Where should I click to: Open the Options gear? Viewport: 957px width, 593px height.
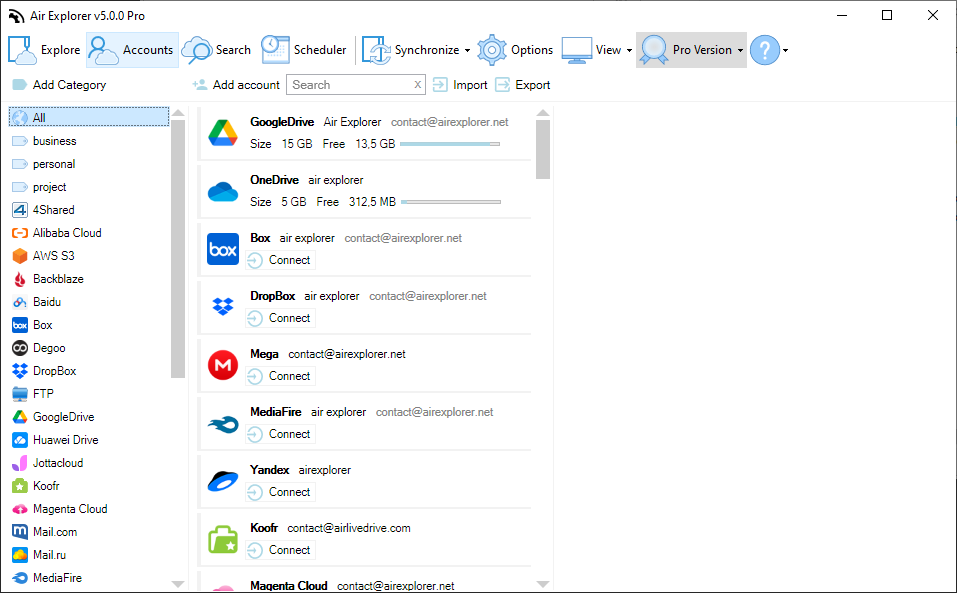(x=515, y=50)
